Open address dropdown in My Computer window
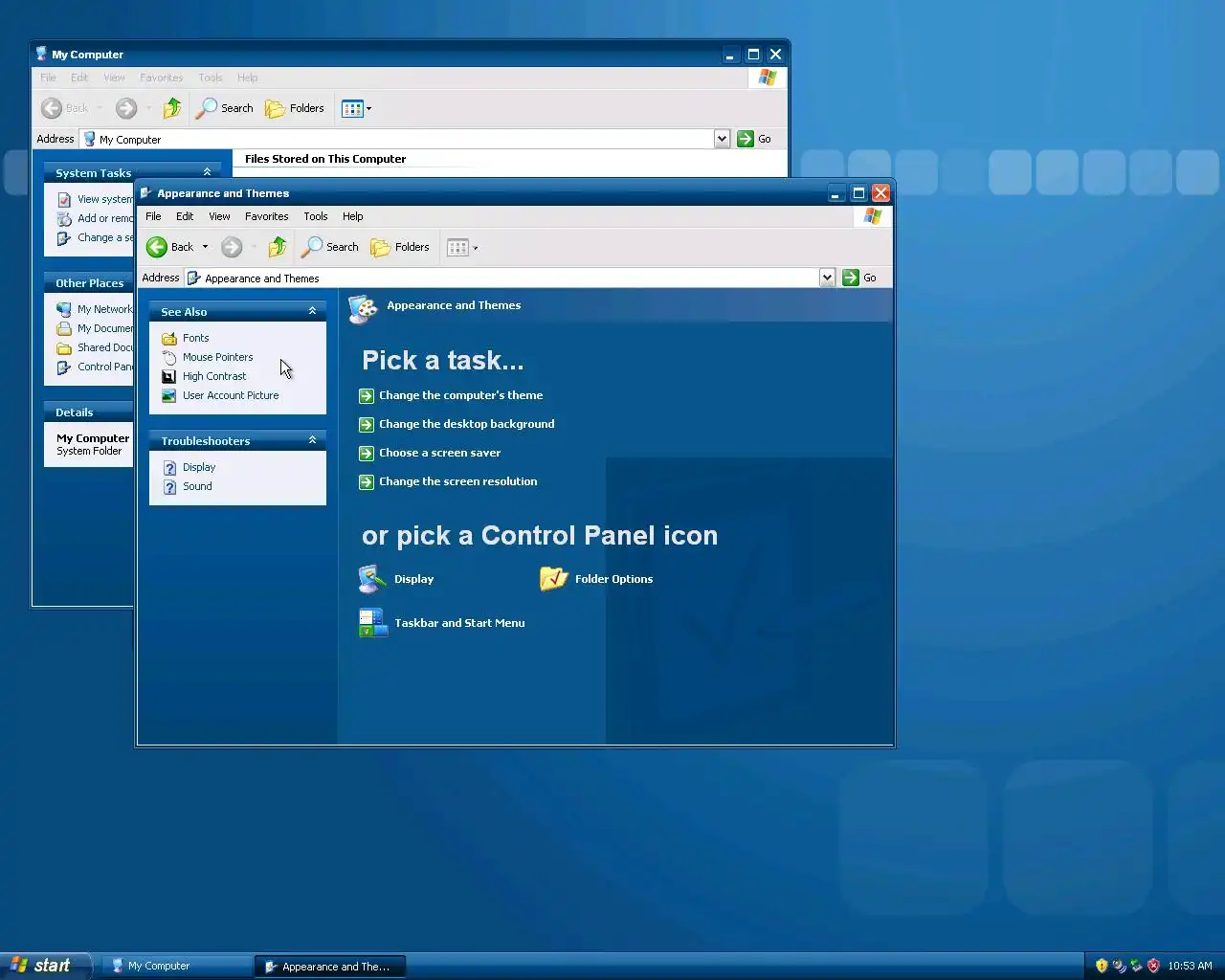Image resolution: width=1225 pixels, height=980 pixels. [x=722, y=139]
